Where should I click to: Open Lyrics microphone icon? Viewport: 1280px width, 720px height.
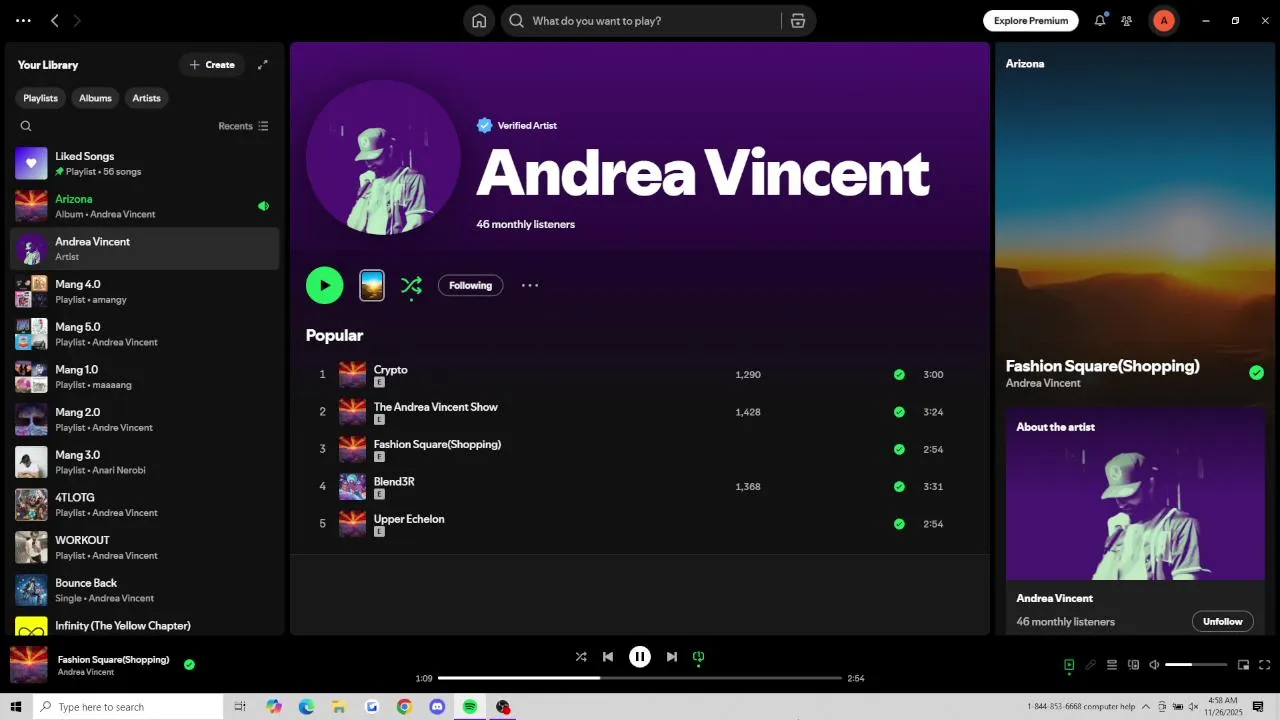tap(1091, 665)
